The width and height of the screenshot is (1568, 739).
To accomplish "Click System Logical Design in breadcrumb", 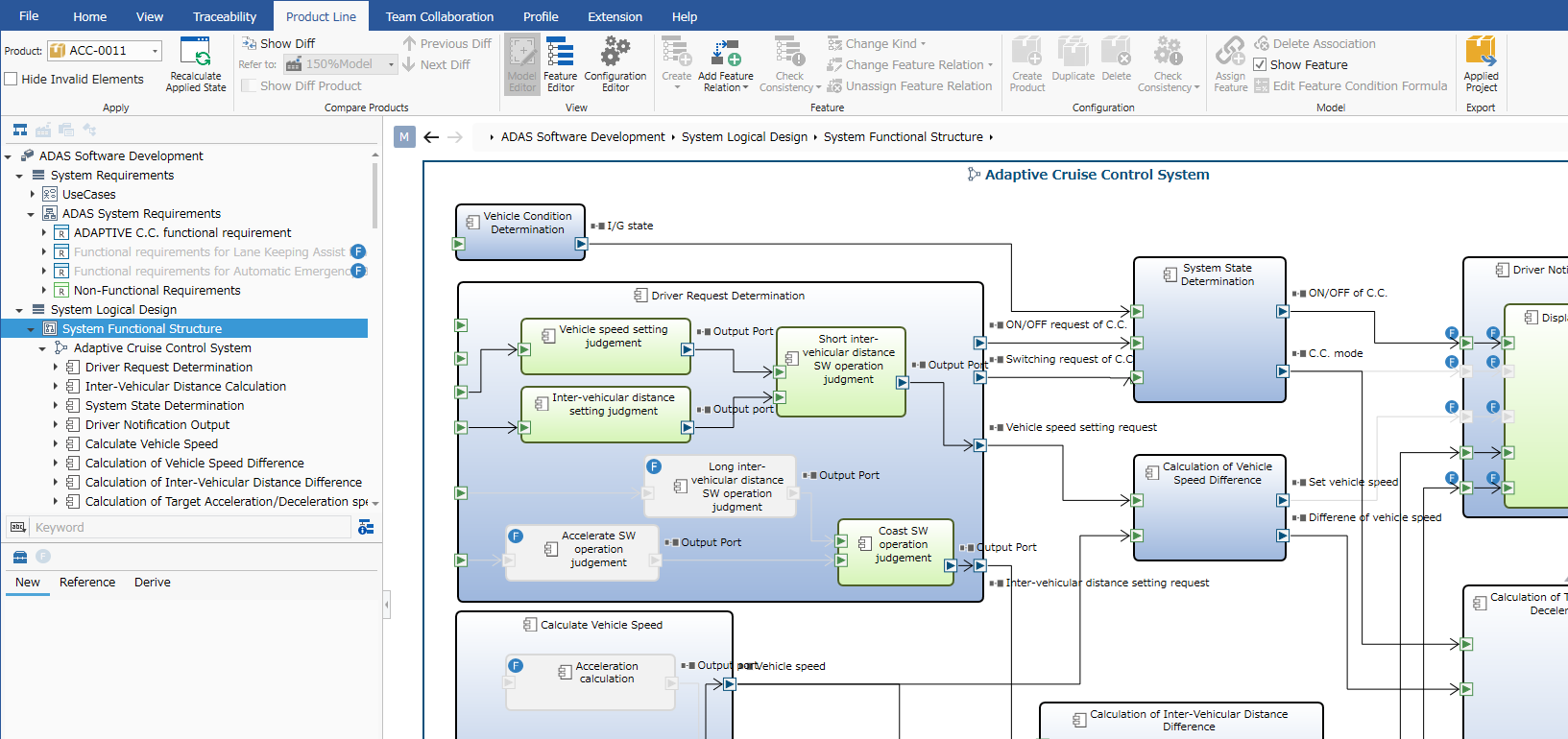I will (744, 137).
